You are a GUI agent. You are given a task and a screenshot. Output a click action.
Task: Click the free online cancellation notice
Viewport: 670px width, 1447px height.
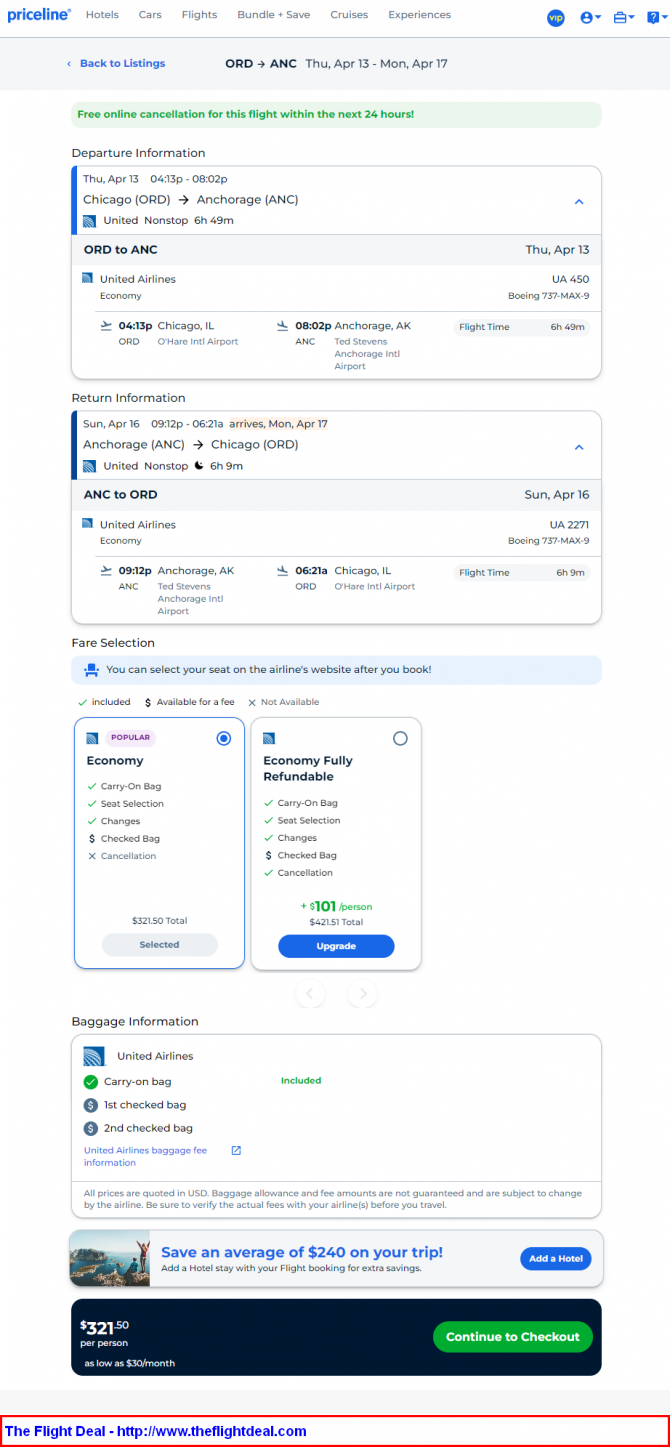click(x=336, y=115)
